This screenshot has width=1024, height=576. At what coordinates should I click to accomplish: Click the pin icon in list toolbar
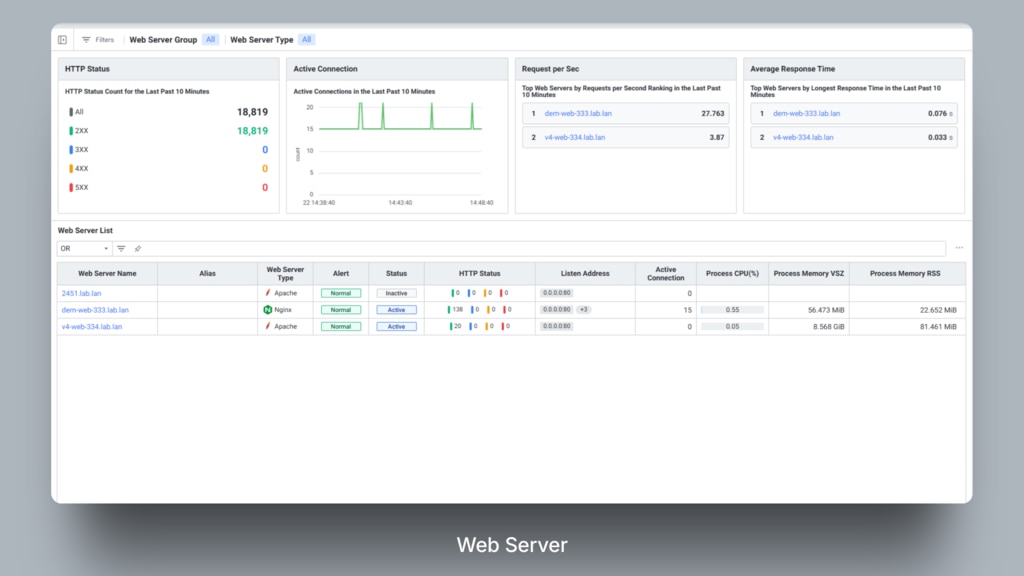tap(138, 248)
